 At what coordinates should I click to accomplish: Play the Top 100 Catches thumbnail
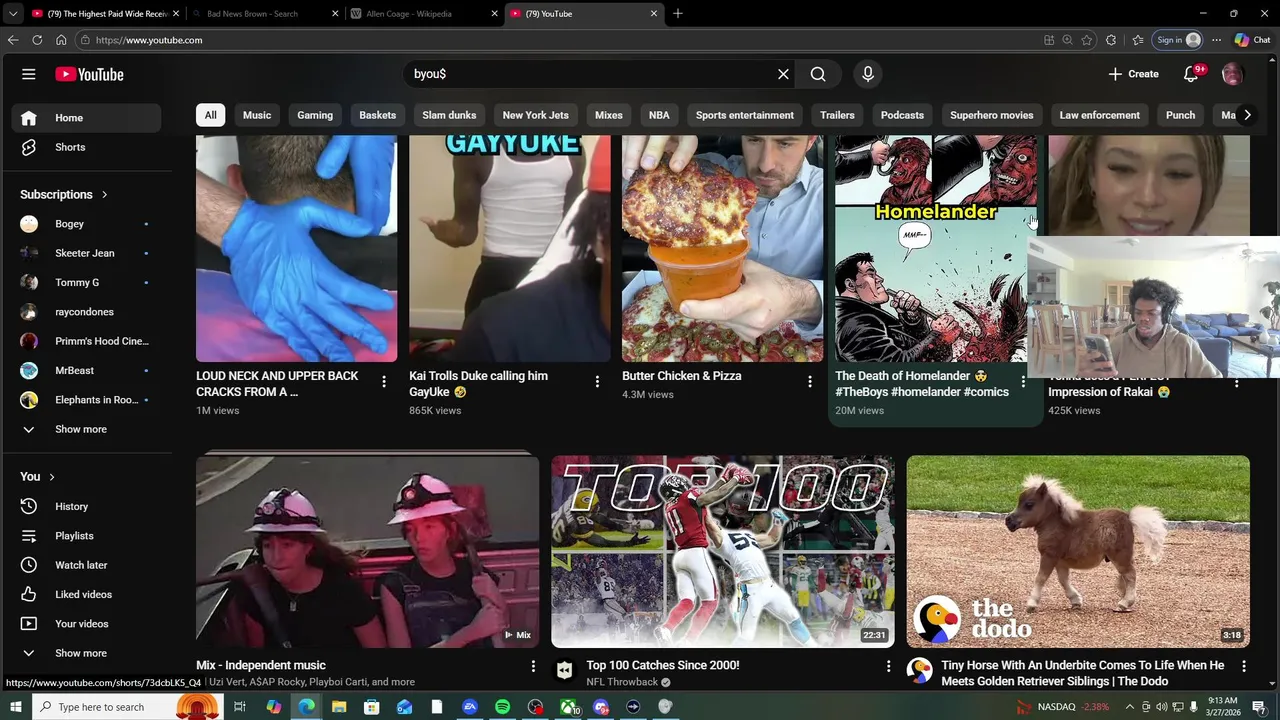723,552
